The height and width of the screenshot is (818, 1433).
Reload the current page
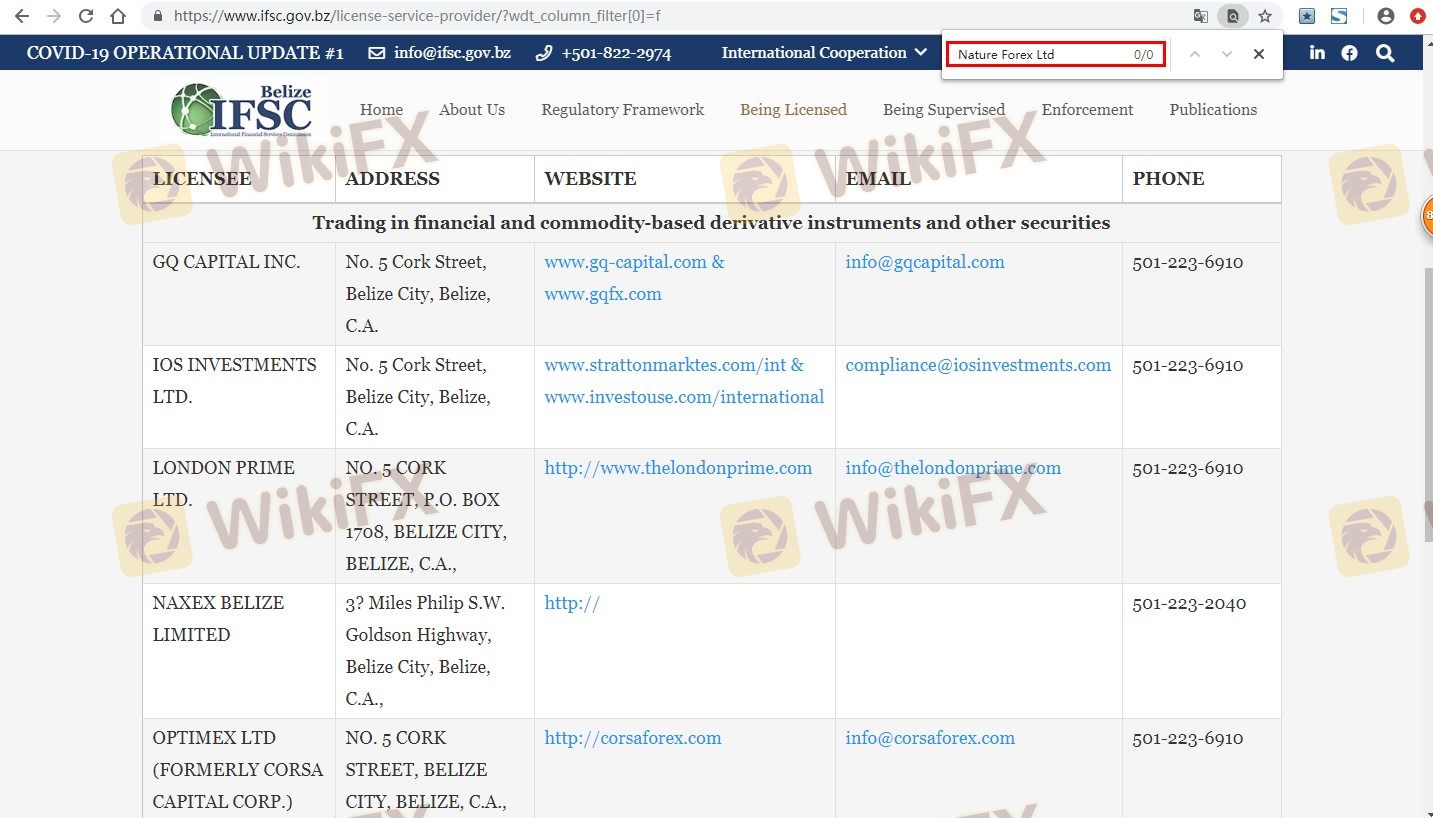[x=86, y=16]
